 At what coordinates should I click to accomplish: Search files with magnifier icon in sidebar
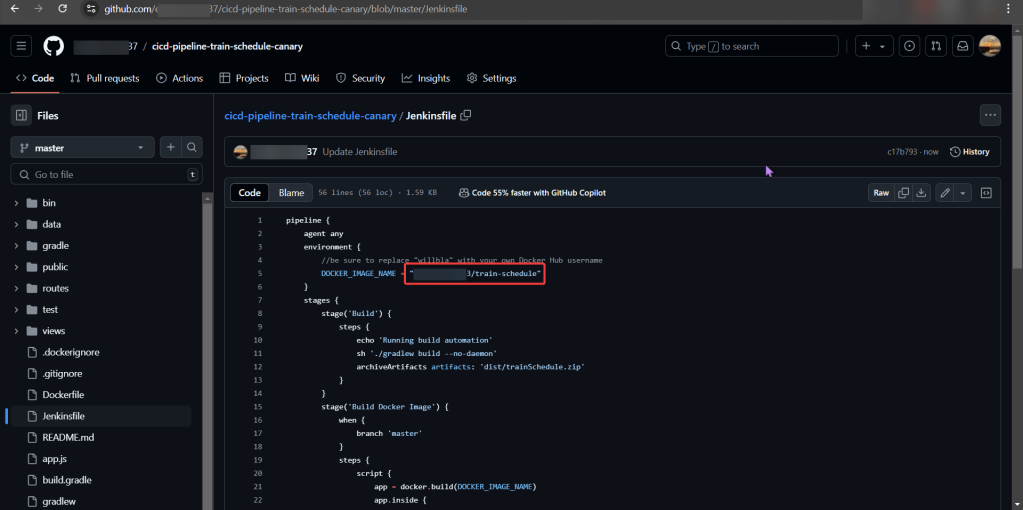tap(192, 148)
